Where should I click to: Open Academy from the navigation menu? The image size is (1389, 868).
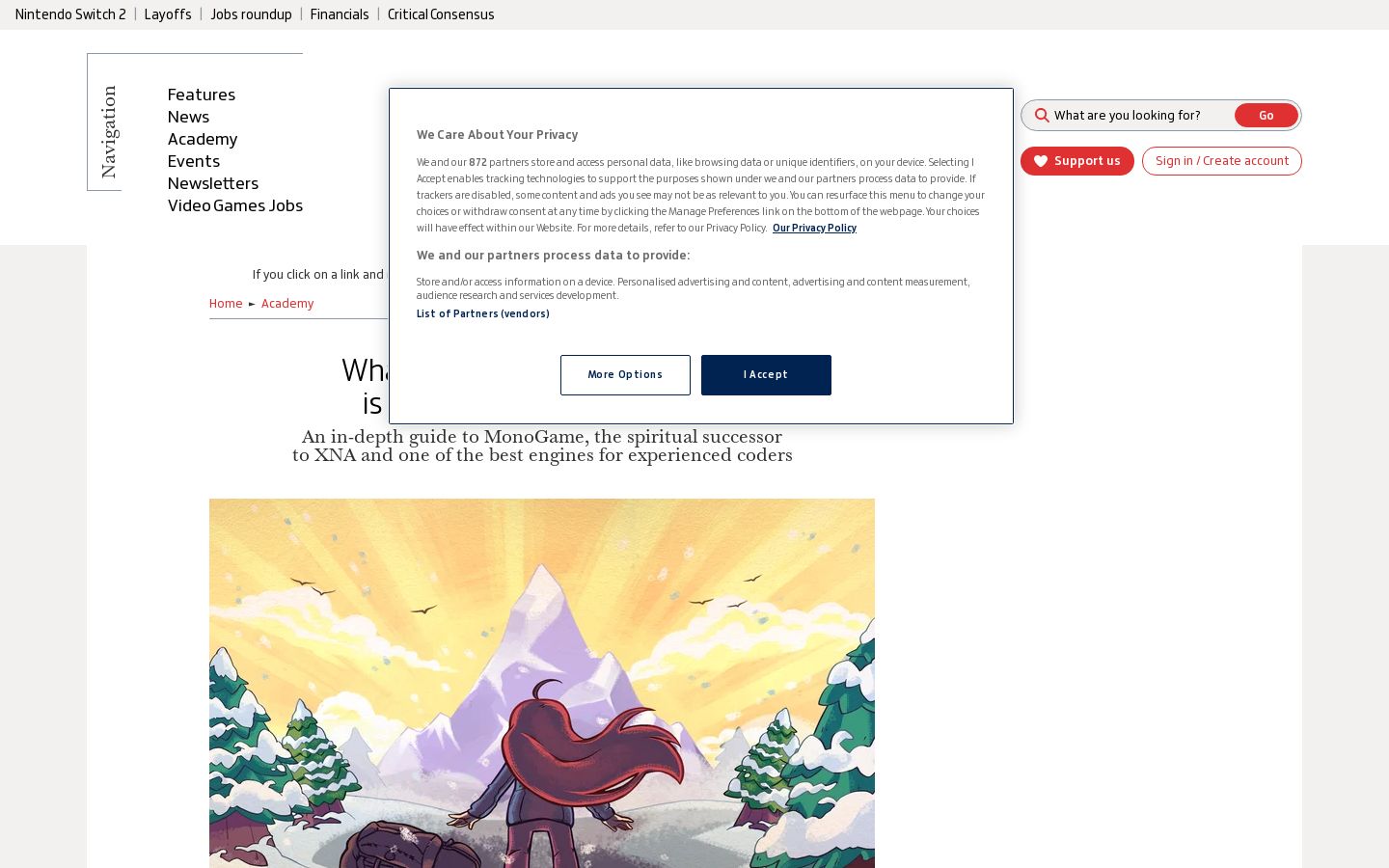pyautogui.click(x=203, y=139)
